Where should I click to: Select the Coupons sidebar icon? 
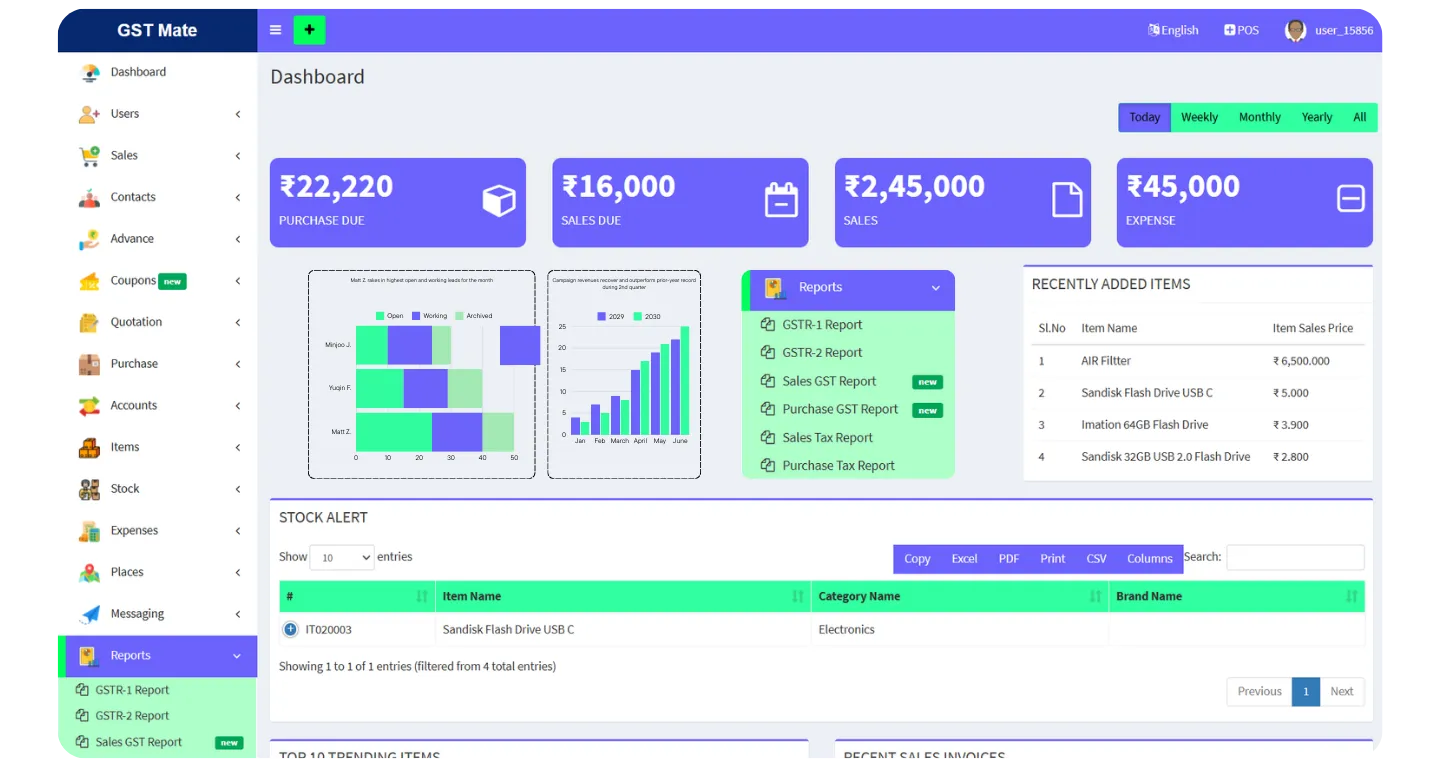click(x=89, y=280)
